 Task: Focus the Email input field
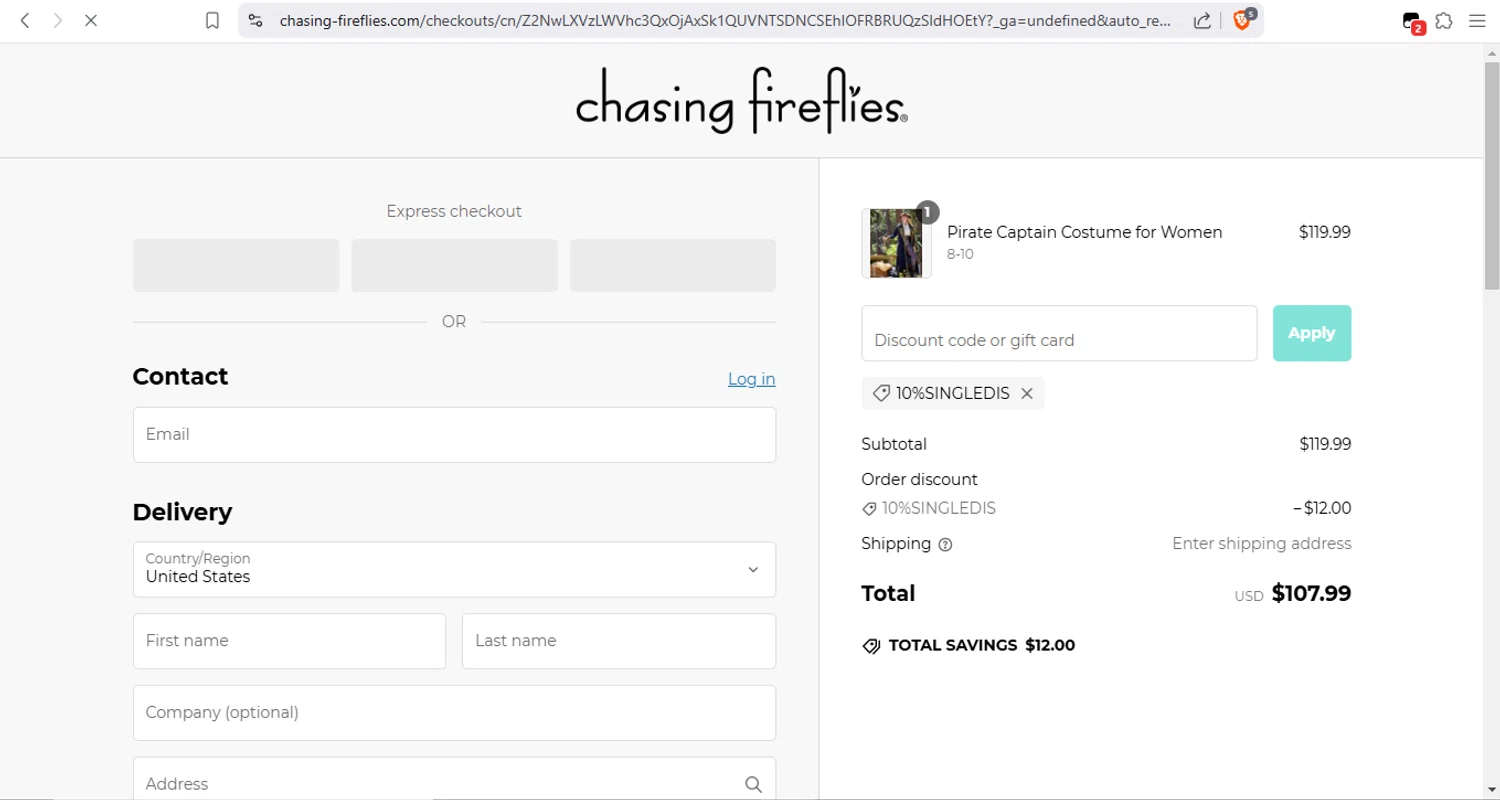[x=454, y=434]
